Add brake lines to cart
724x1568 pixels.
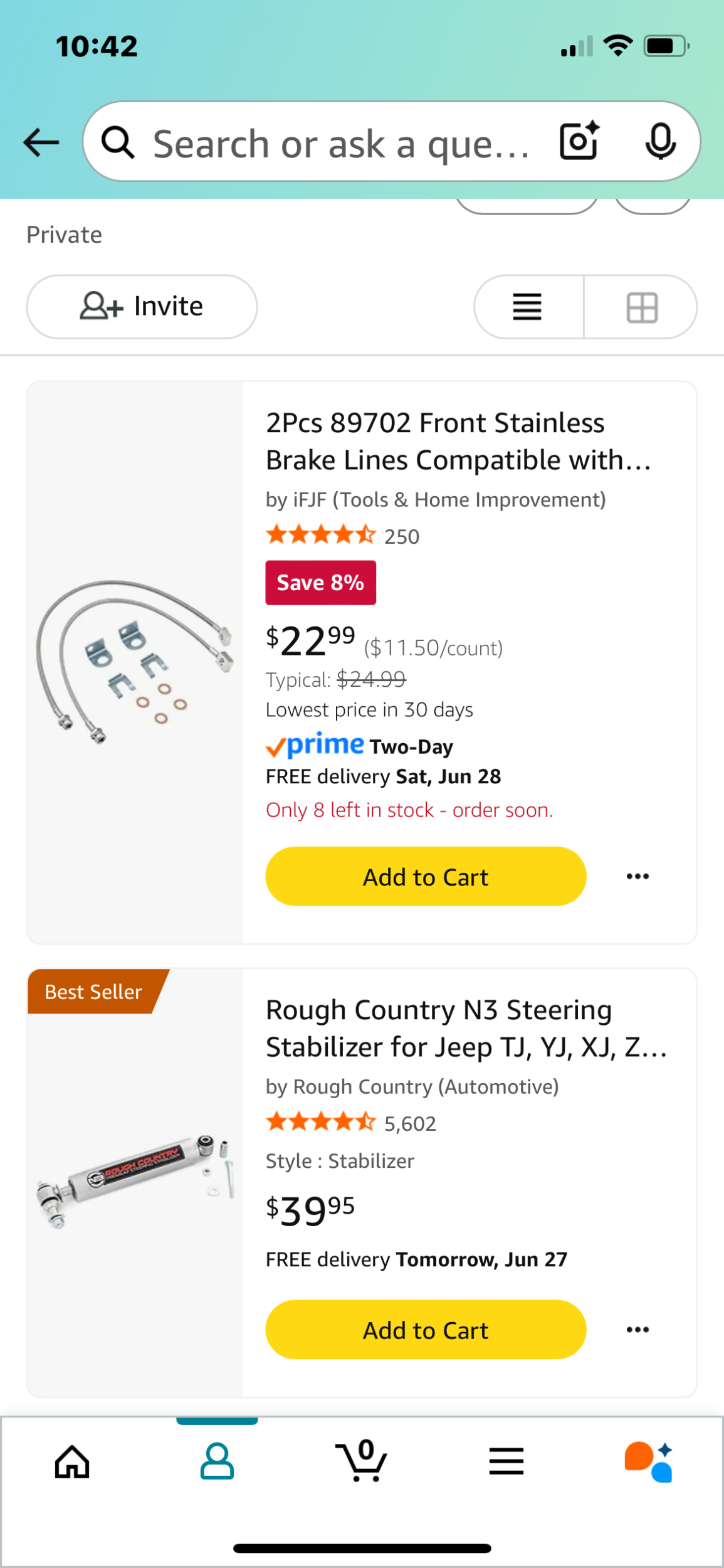click(426, 877)
